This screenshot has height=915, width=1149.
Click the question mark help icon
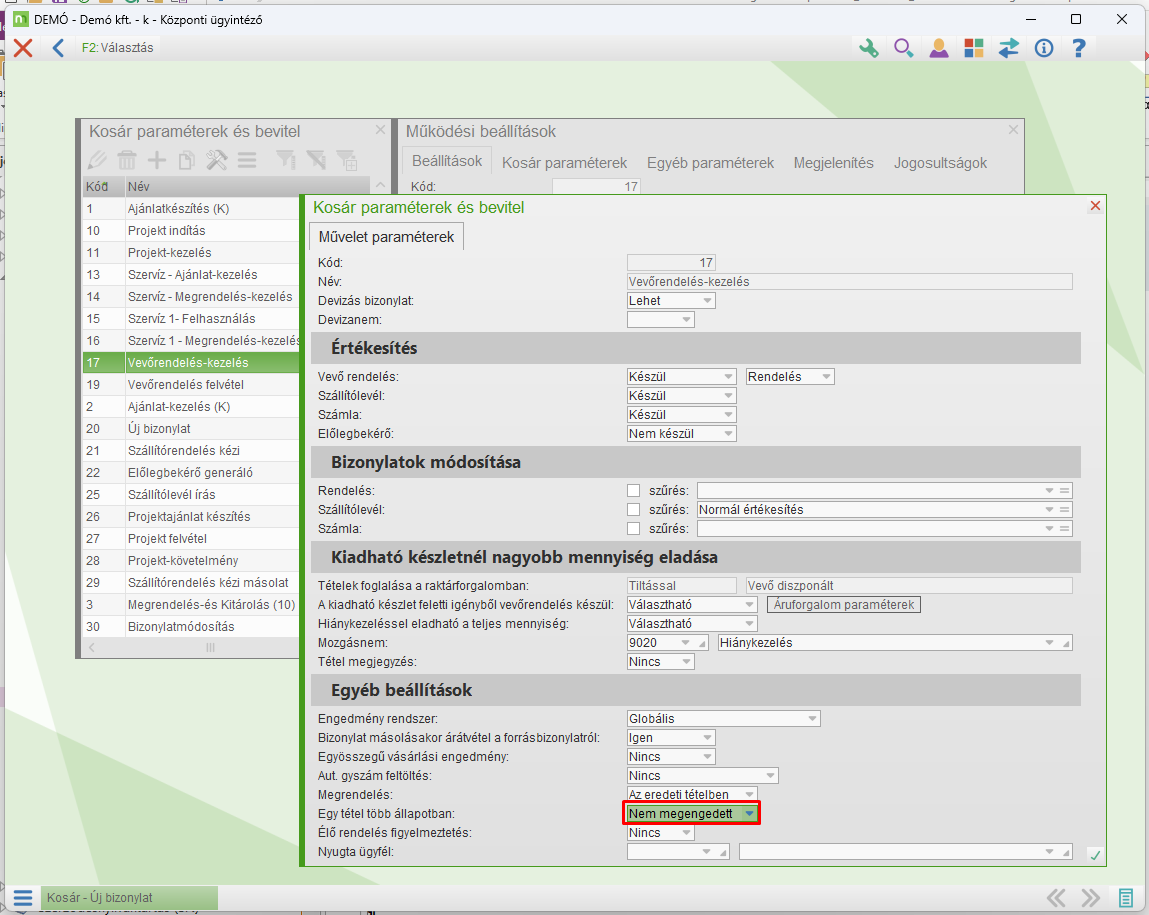point(1078,48)
